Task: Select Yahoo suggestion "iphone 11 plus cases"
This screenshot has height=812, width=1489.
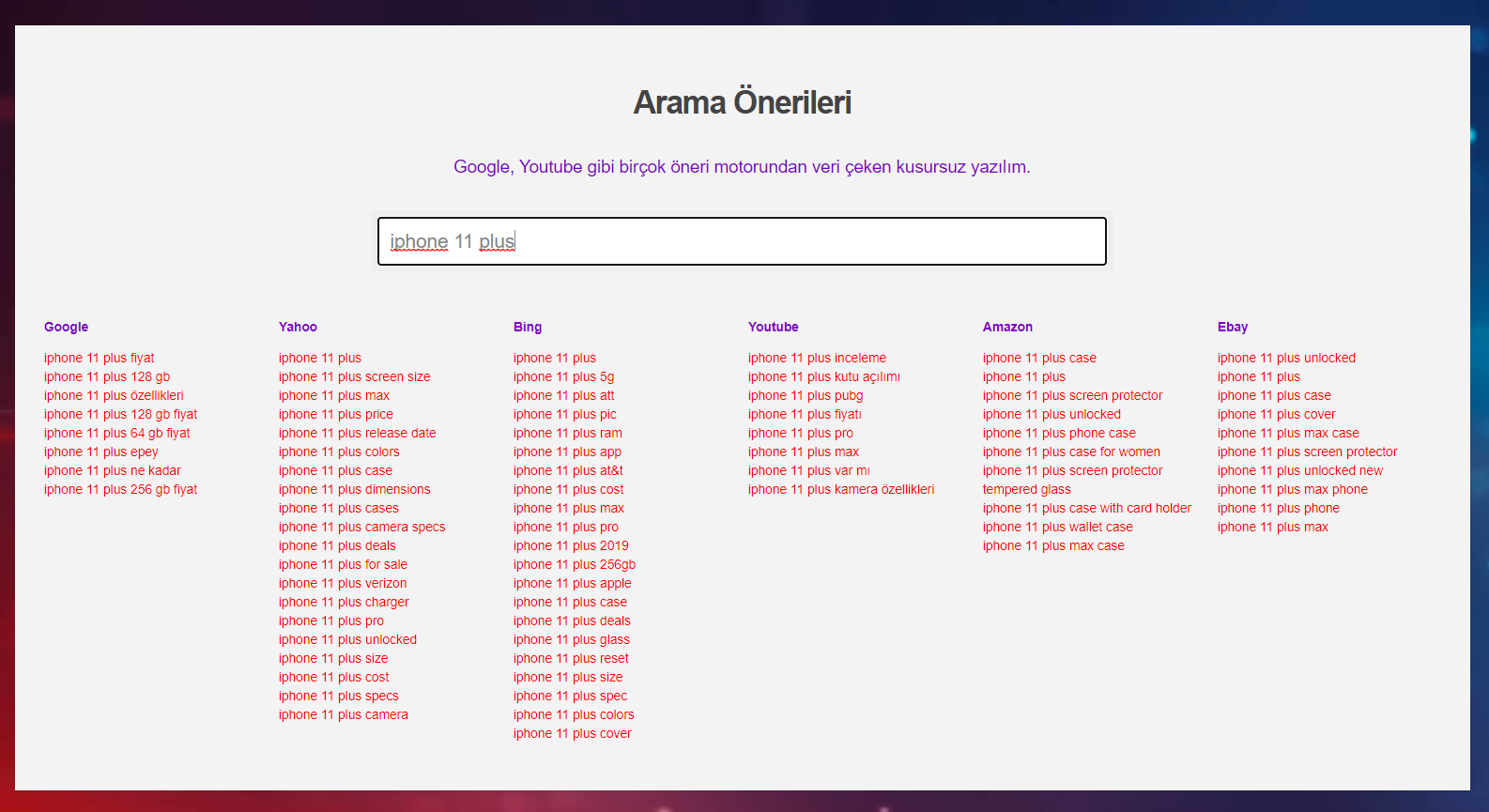Action: click(339, 508)
